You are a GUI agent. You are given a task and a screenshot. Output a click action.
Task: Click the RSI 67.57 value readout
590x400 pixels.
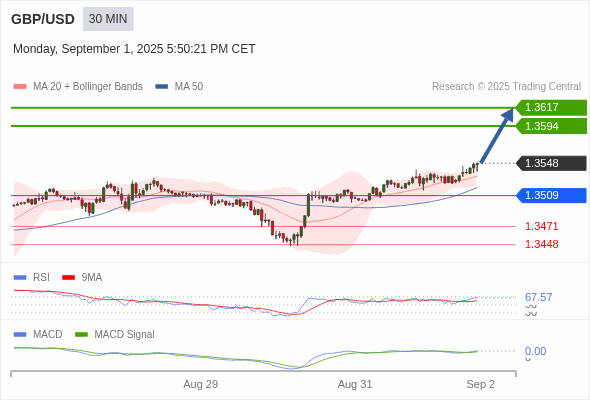click(538, 297)
